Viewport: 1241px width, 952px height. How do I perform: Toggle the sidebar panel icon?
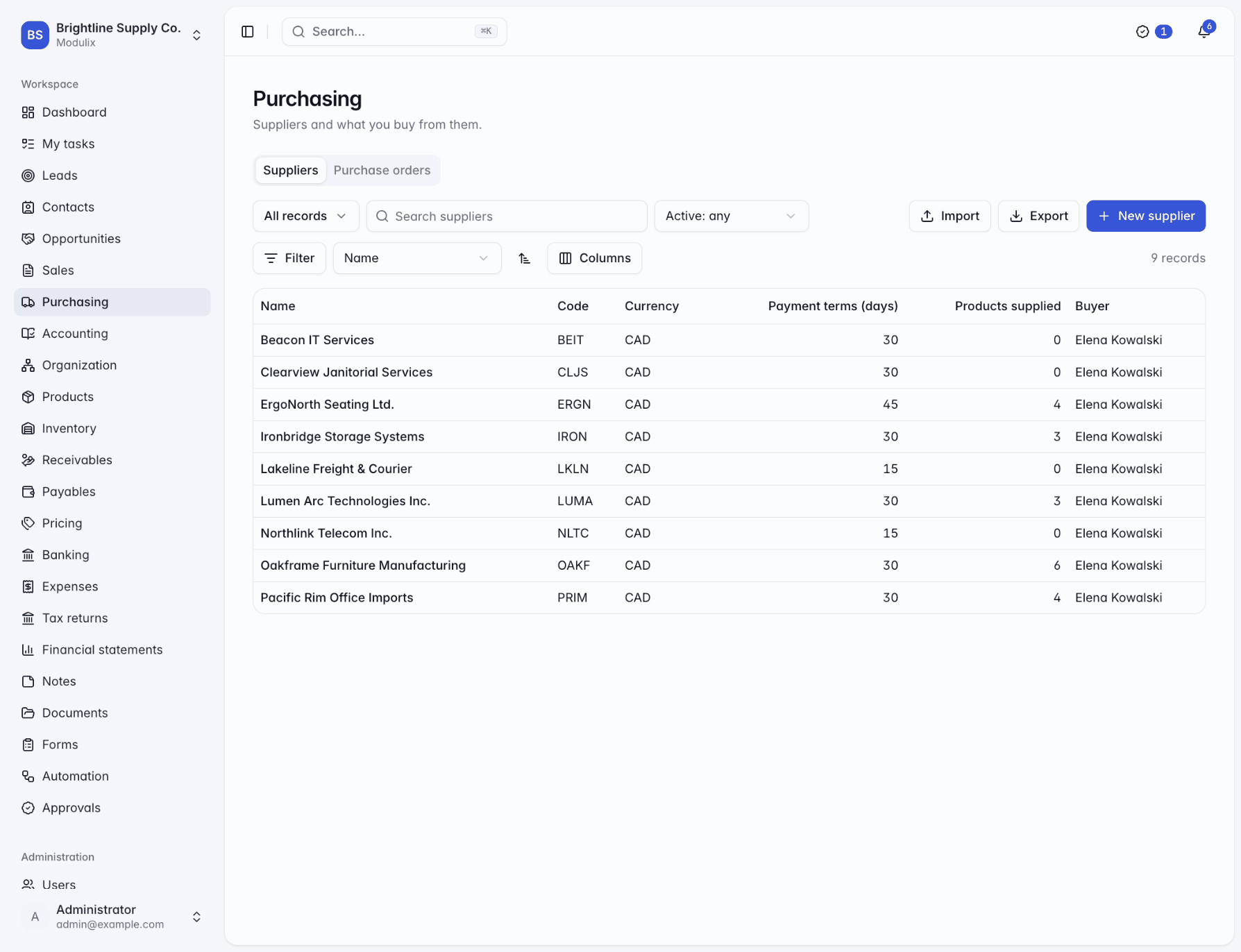247,31
